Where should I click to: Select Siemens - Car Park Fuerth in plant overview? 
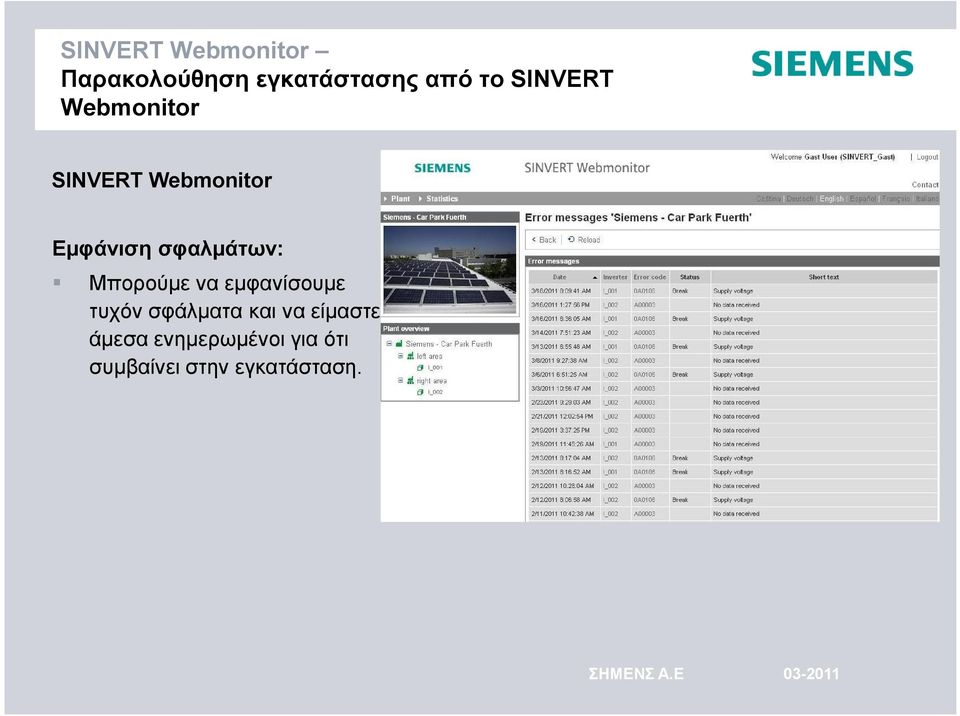point(449,344)
